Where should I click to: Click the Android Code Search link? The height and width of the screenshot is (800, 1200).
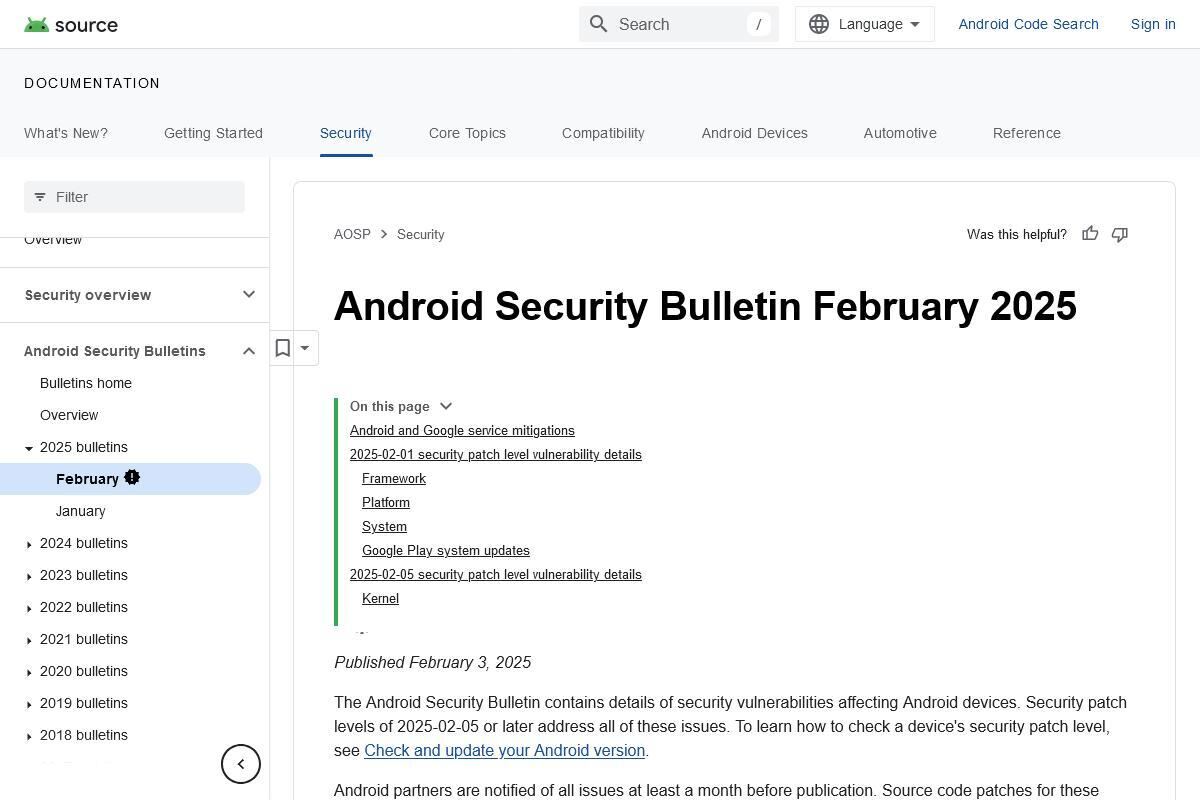click(x=1028, y=24)
